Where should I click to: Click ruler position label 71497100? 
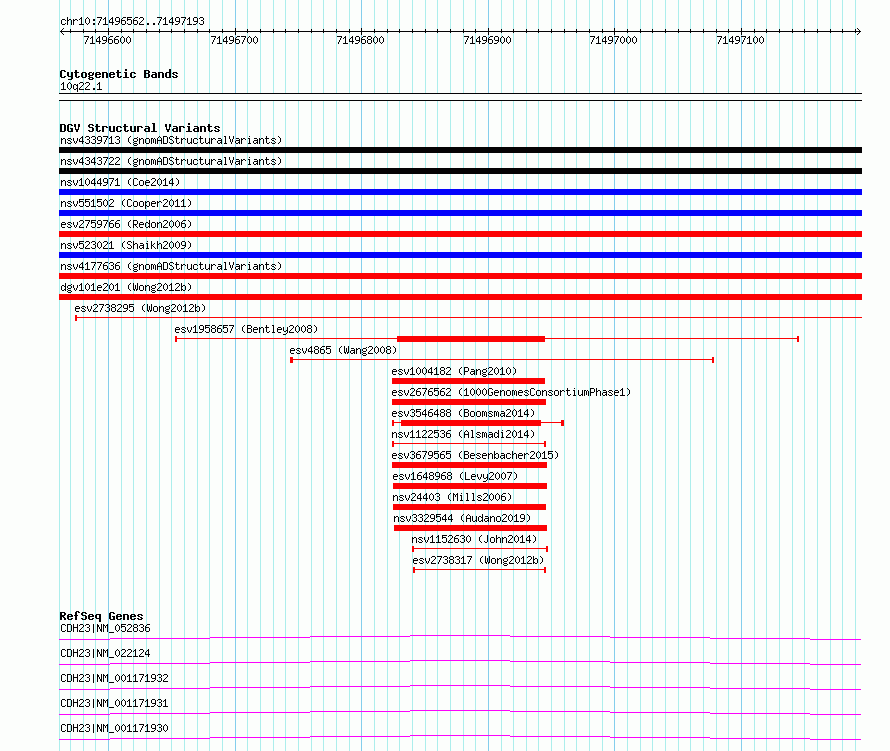(741, 40)
